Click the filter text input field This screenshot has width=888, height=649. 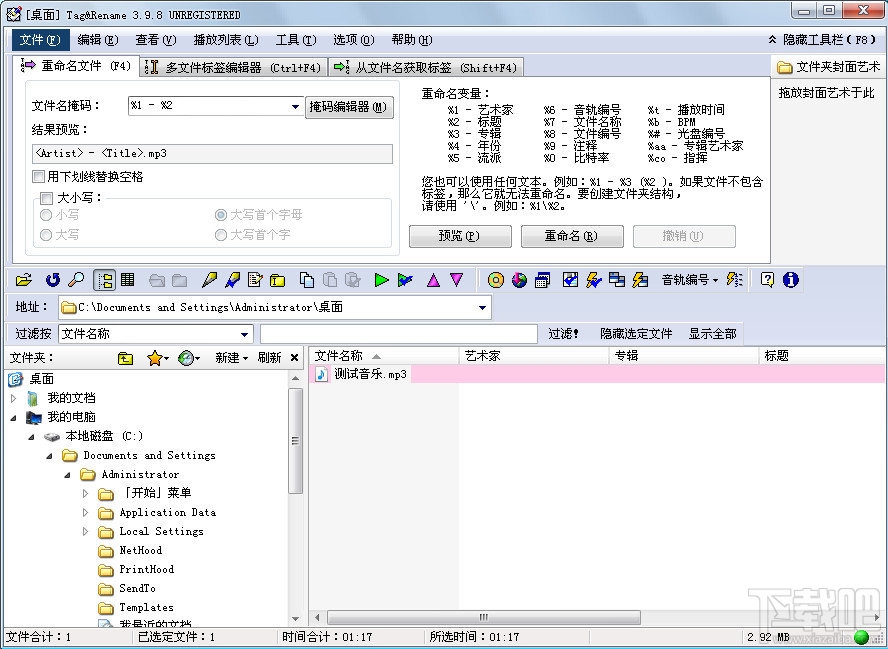coord(399,334)
